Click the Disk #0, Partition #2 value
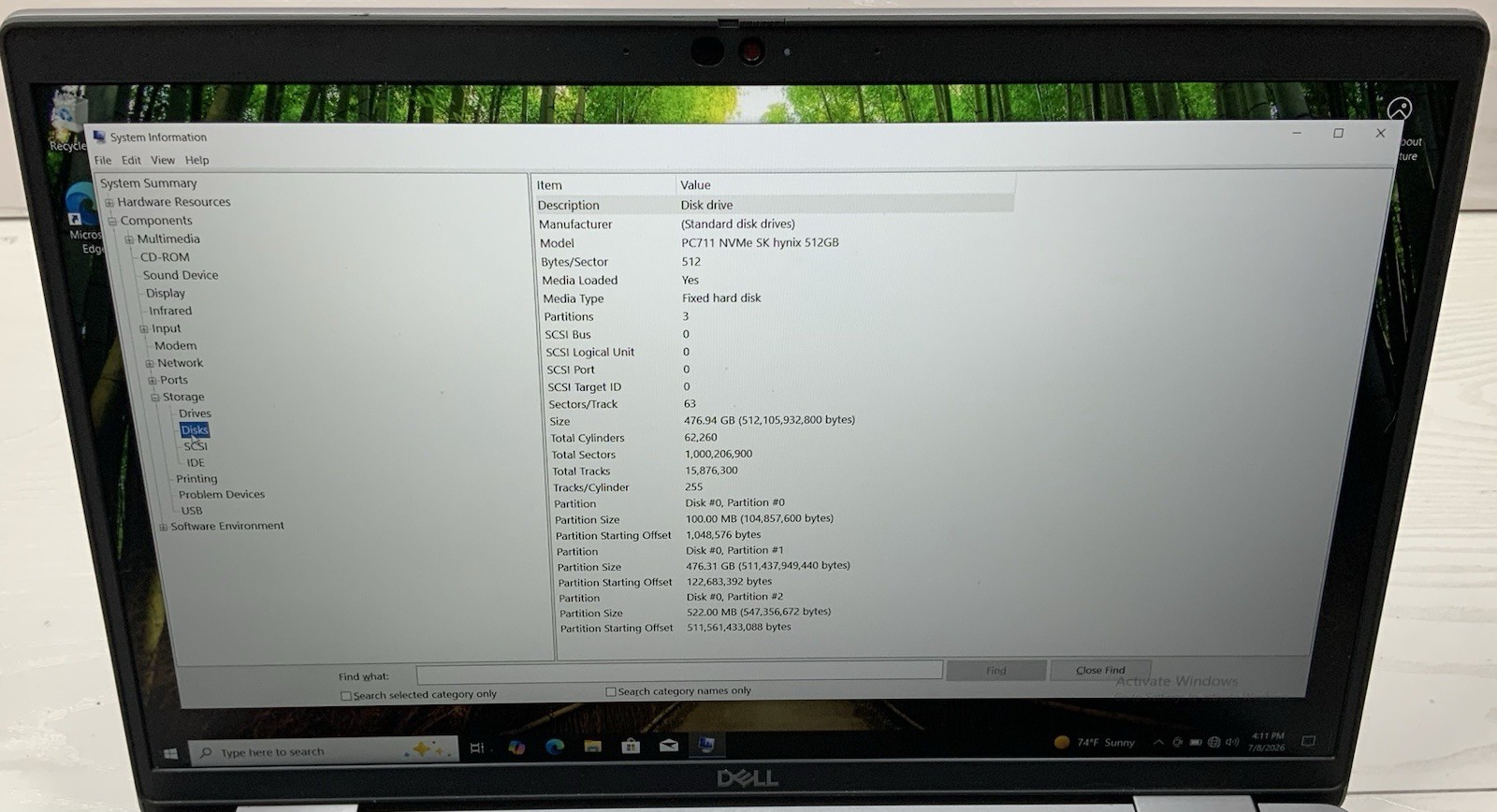 pos(735,597)
